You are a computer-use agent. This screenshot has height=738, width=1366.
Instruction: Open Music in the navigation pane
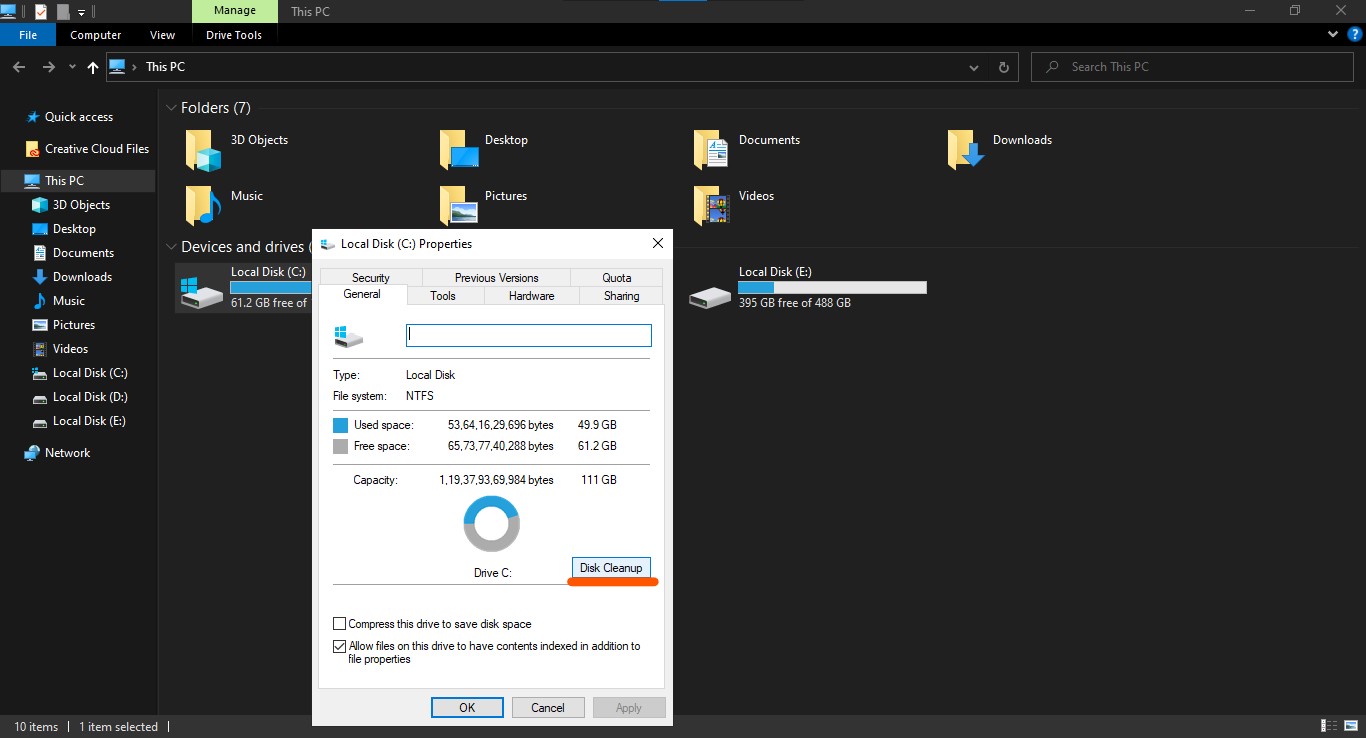coord(69,301)
